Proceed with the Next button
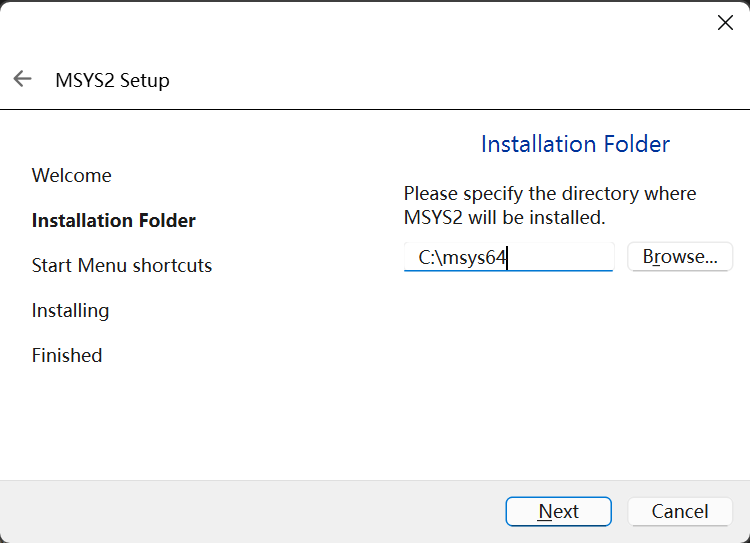The width and height of the screenshot is (750, 543). tap(558, 511)
